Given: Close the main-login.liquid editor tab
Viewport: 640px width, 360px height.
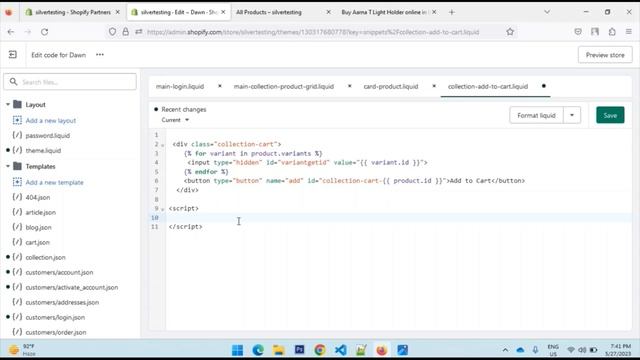Looking at the screenshot, I should click(220, 86).
